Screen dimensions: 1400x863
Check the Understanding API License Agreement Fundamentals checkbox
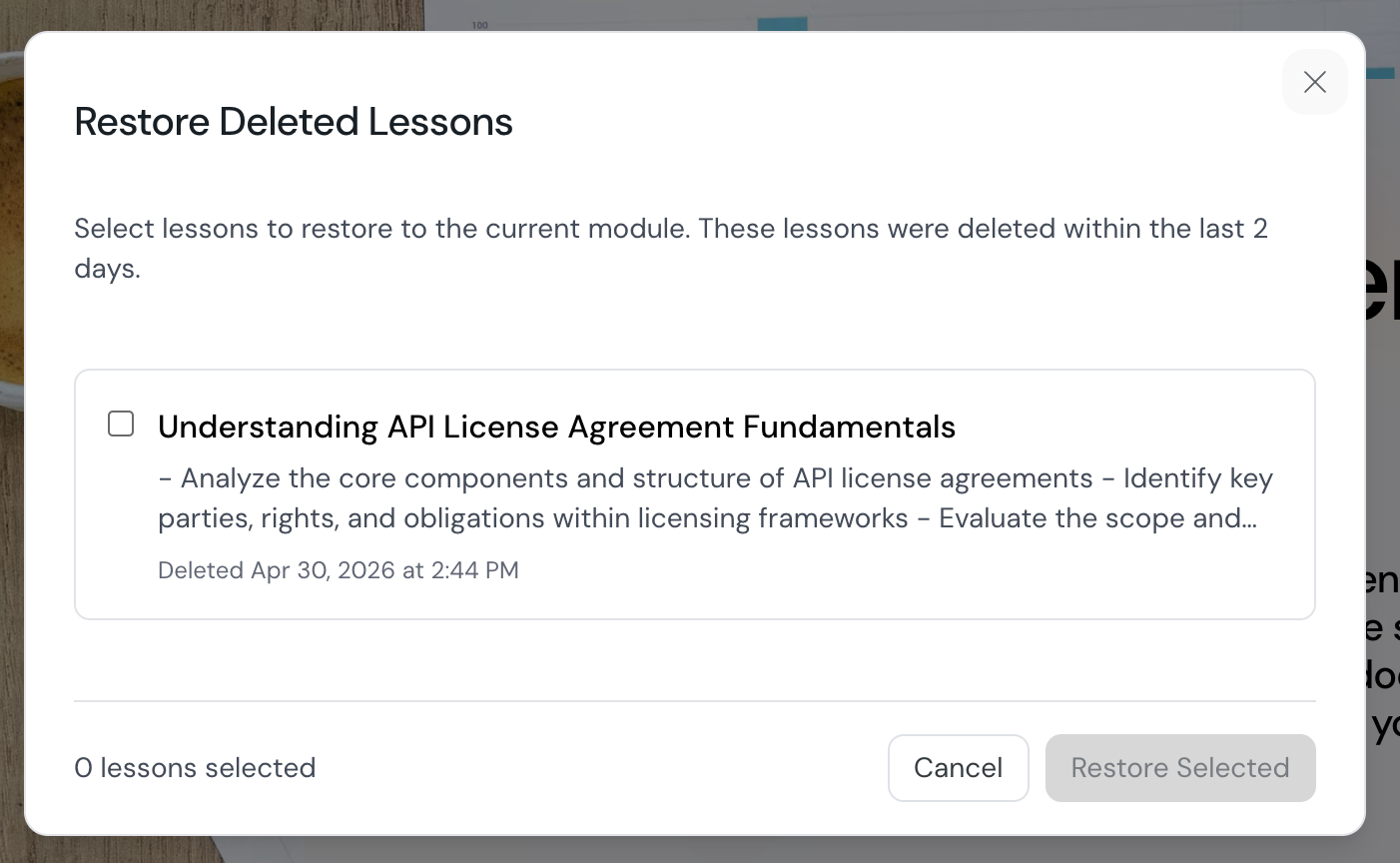tap(121, 424)
